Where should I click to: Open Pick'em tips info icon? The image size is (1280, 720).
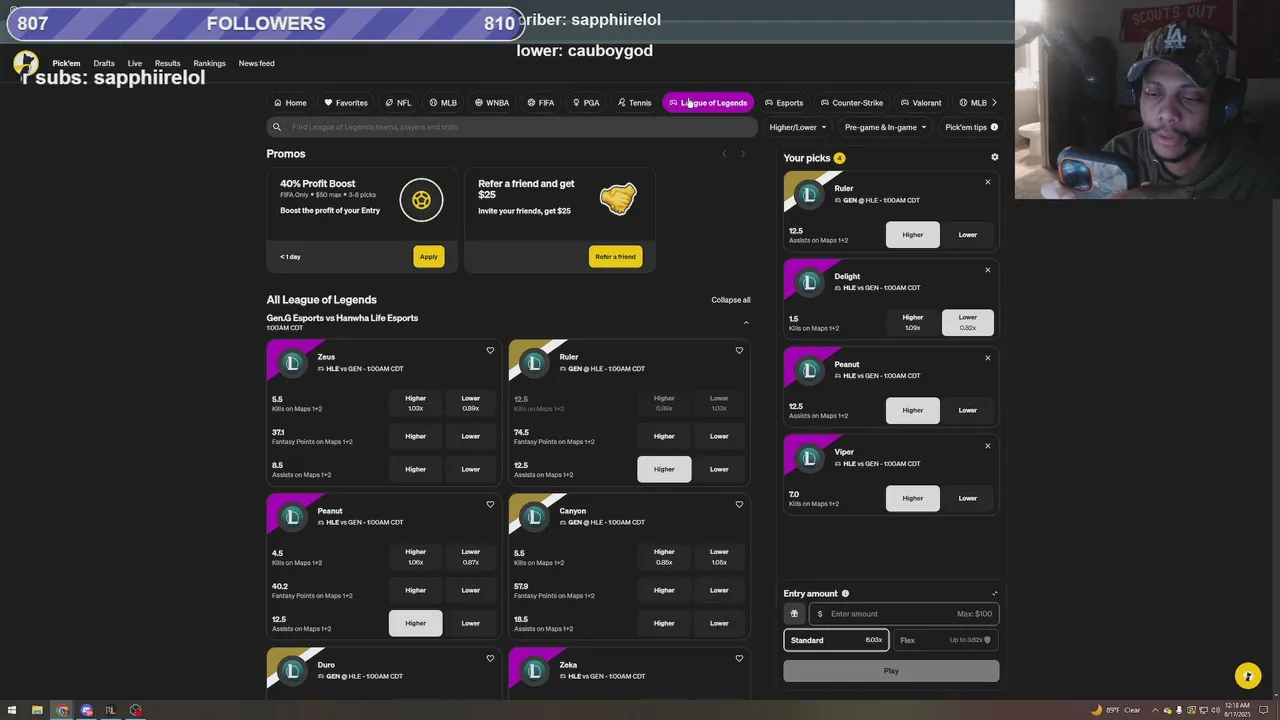[994, 127]
